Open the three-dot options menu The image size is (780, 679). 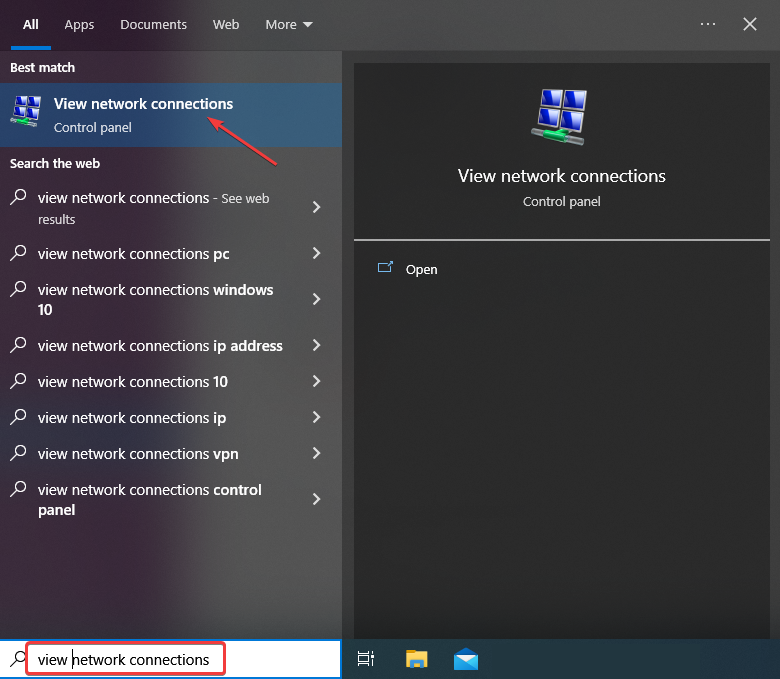[707, 24]
